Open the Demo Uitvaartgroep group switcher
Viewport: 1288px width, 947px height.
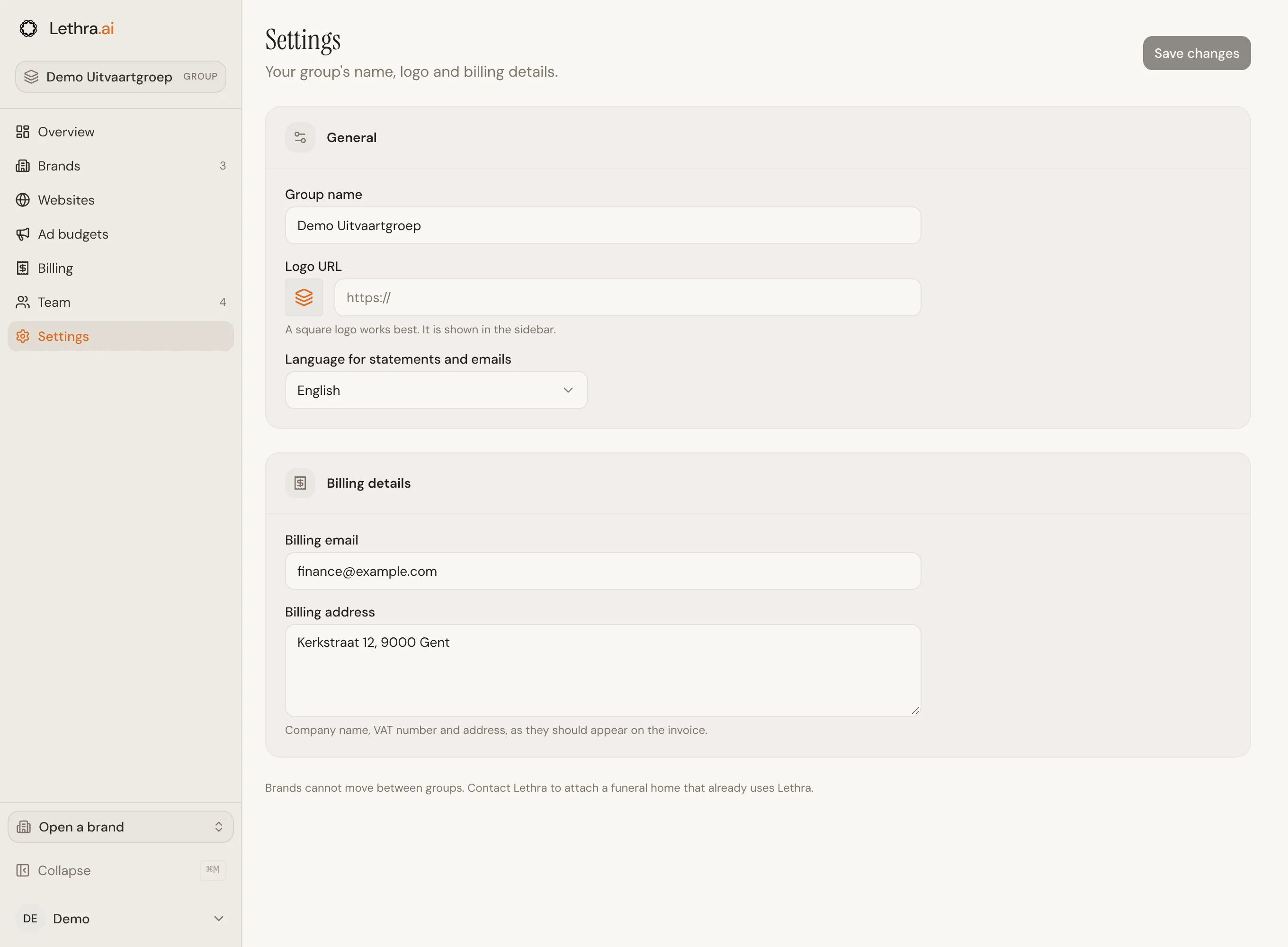120,77
